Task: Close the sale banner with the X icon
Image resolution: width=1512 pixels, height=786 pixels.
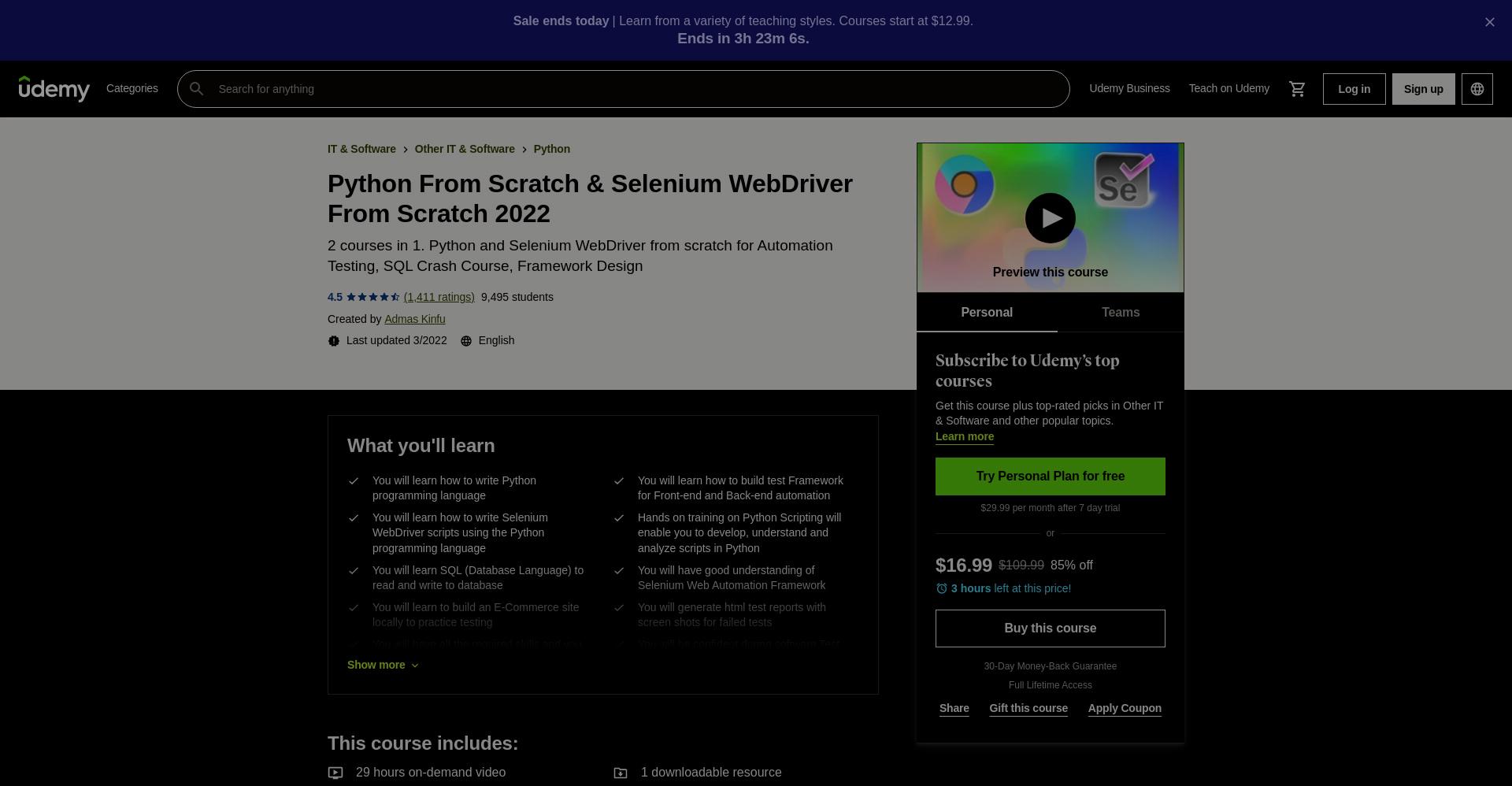Action: point(1489,22)
